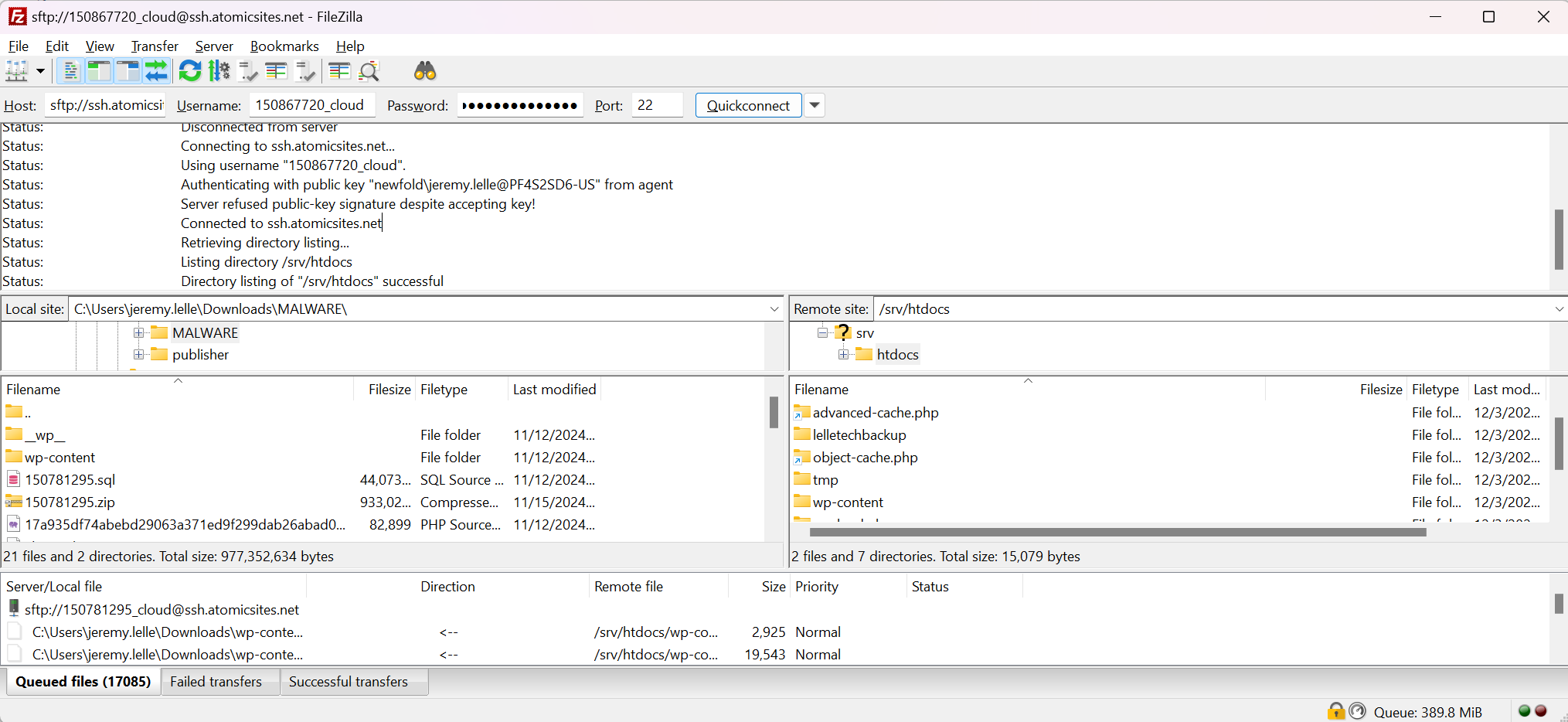Viewport: 1568px width, 722px height.
Task: Open the wp-content folder on the remote server
Action: click(x=848, y=502)
